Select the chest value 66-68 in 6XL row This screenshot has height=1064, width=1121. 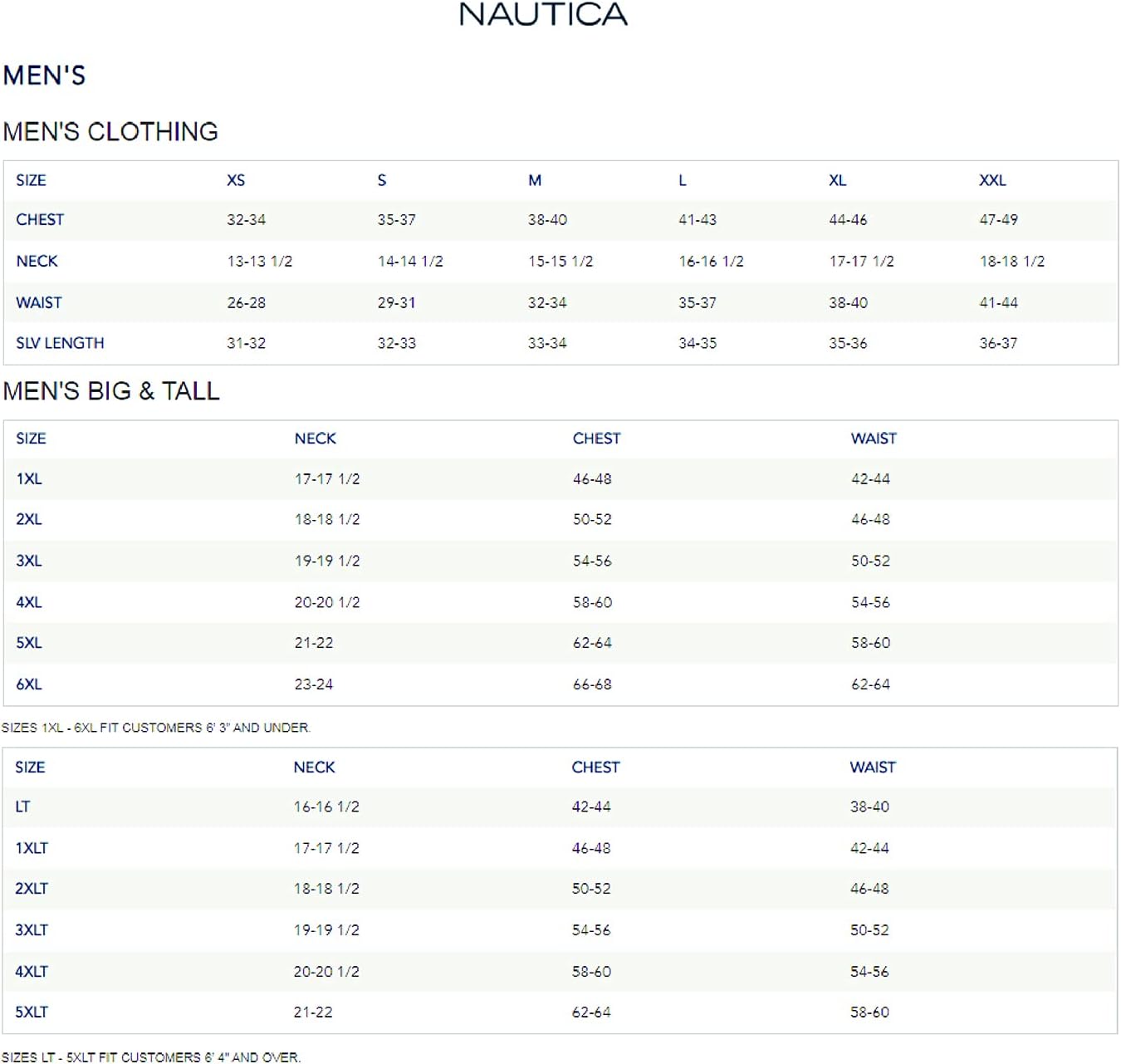coord(592,684)
